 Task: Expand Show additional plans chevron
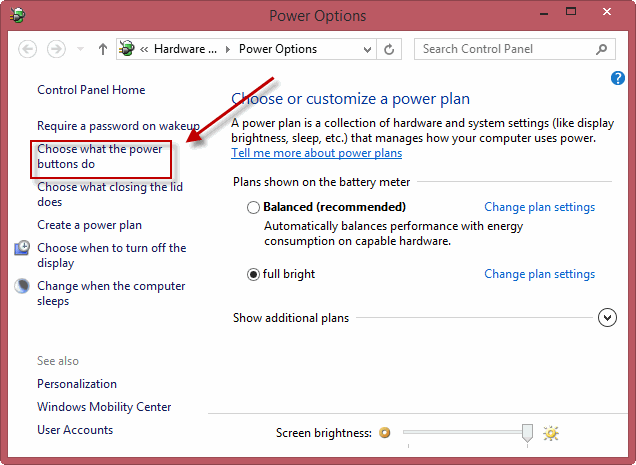(x=607, y=317)
